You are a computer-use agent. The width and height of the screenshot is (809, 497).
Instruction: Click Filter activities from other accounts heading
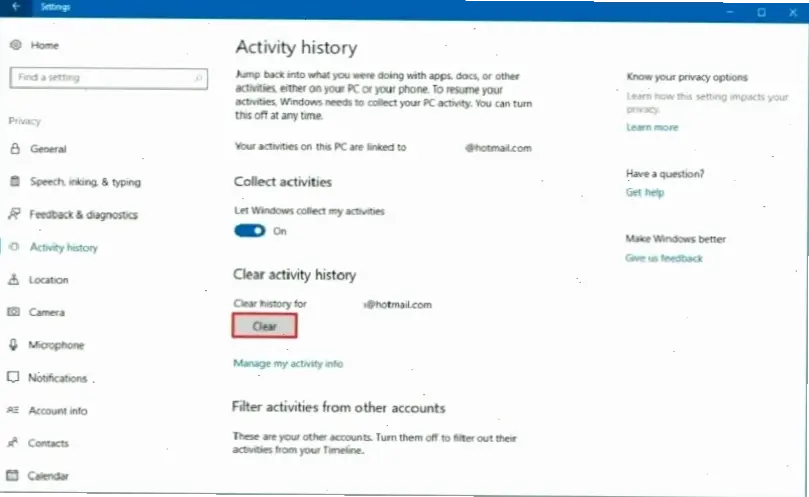(x=338, y=407)
